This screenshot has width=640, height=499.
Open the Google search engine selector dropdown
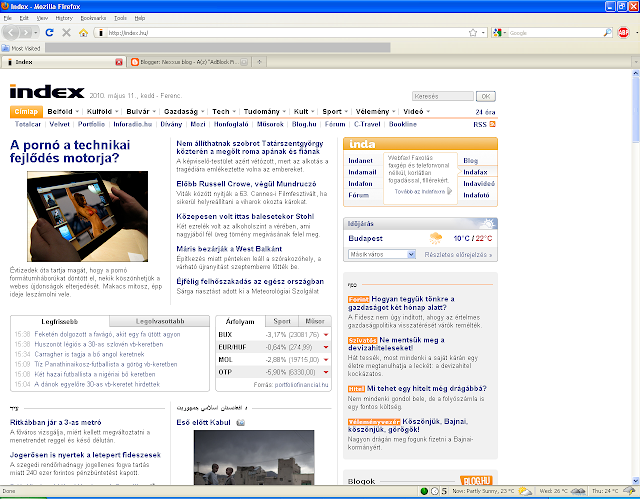tap(504, 33)
